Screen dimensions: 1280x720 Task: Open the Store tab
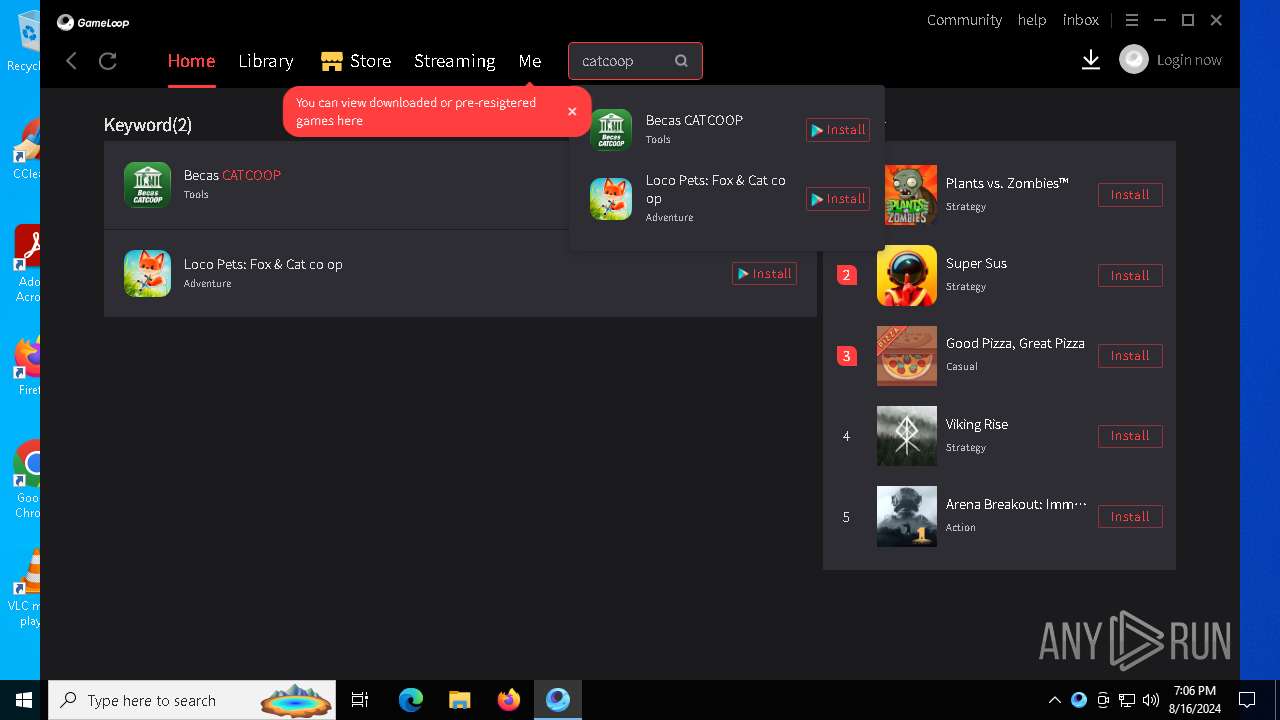[x=356, y=61]
